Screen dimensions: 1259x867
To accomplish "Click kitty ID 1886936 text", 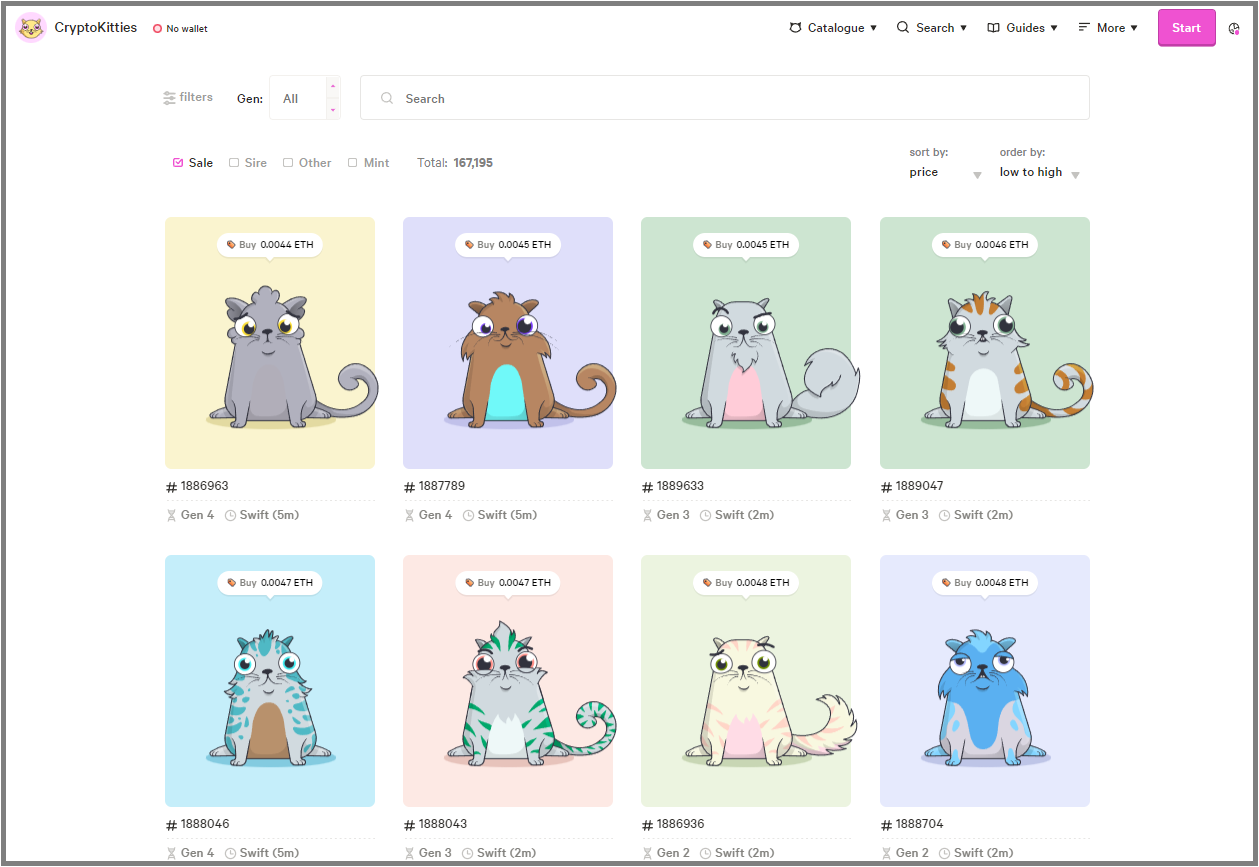I will 680,824.
